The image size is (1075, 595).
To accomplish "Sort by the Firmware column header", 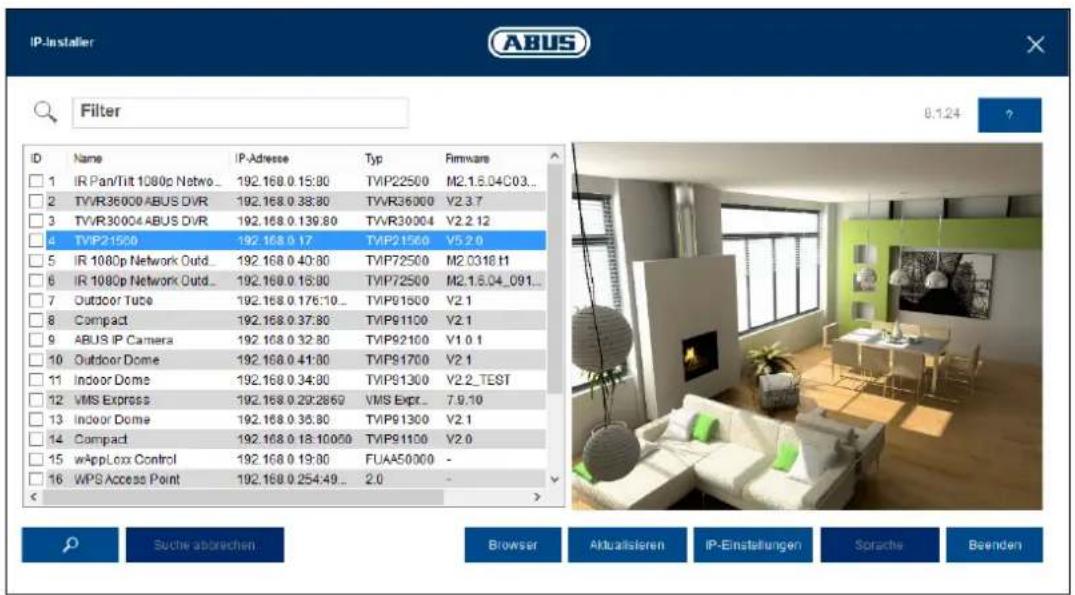I will point(468,158).
